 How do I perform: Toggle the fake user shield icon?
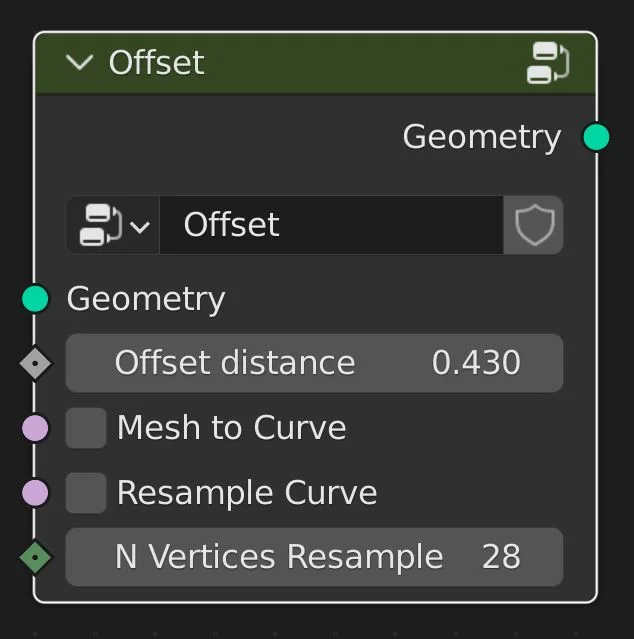tap(534, 225)
